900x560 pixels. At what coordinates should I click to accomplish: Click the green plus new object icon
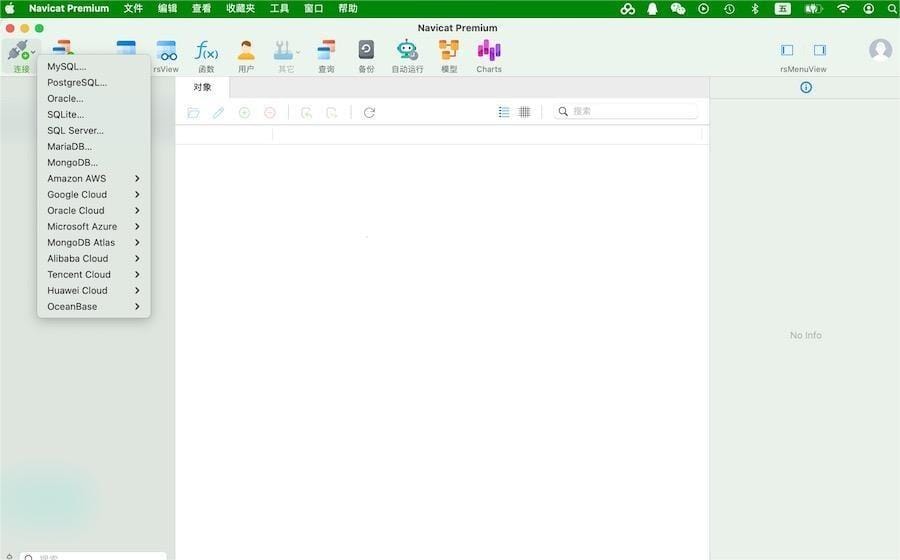245,112
